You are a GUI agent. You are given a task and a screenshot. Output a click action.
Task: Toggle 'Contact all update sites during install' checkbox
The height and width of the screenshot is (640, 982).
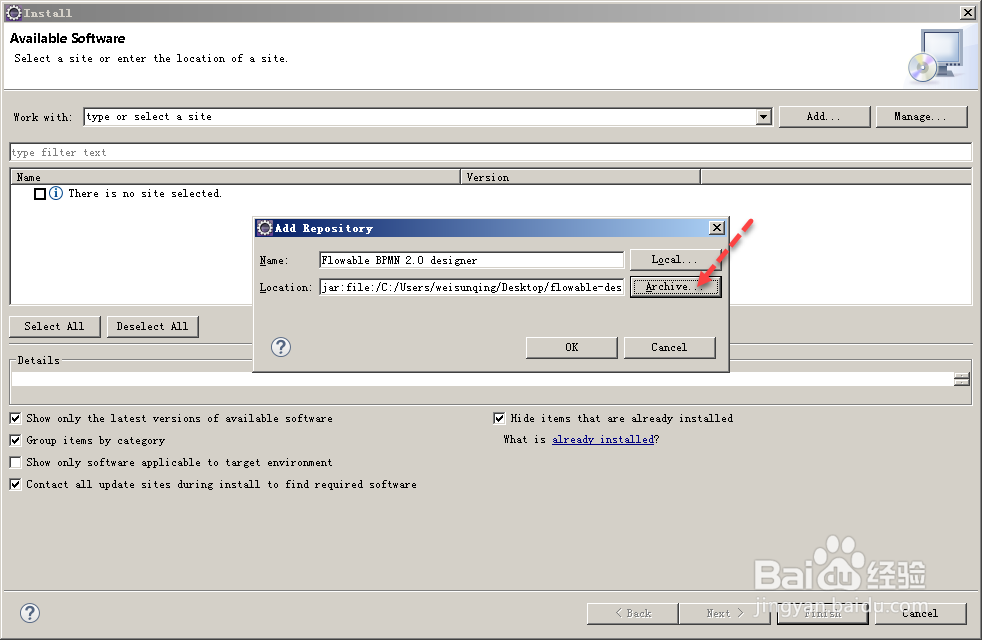coord(16,484)
